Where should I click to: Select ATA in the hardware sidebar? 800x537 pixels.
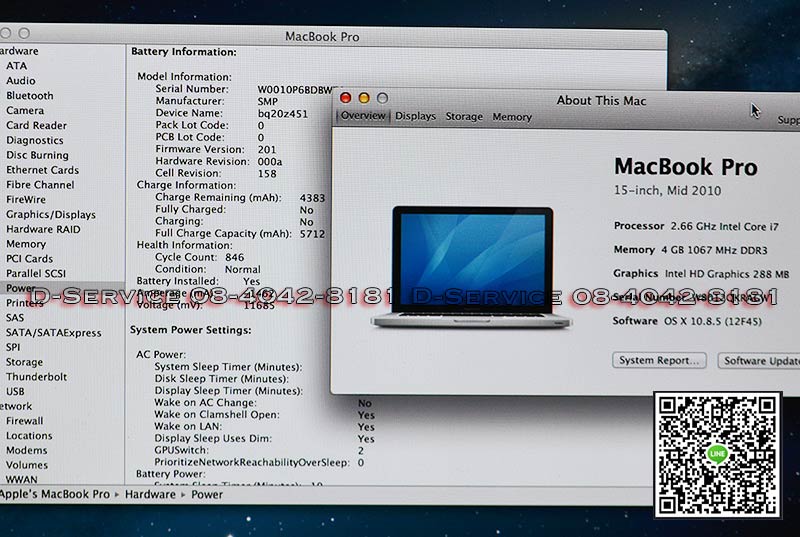[x=16, y=66]
